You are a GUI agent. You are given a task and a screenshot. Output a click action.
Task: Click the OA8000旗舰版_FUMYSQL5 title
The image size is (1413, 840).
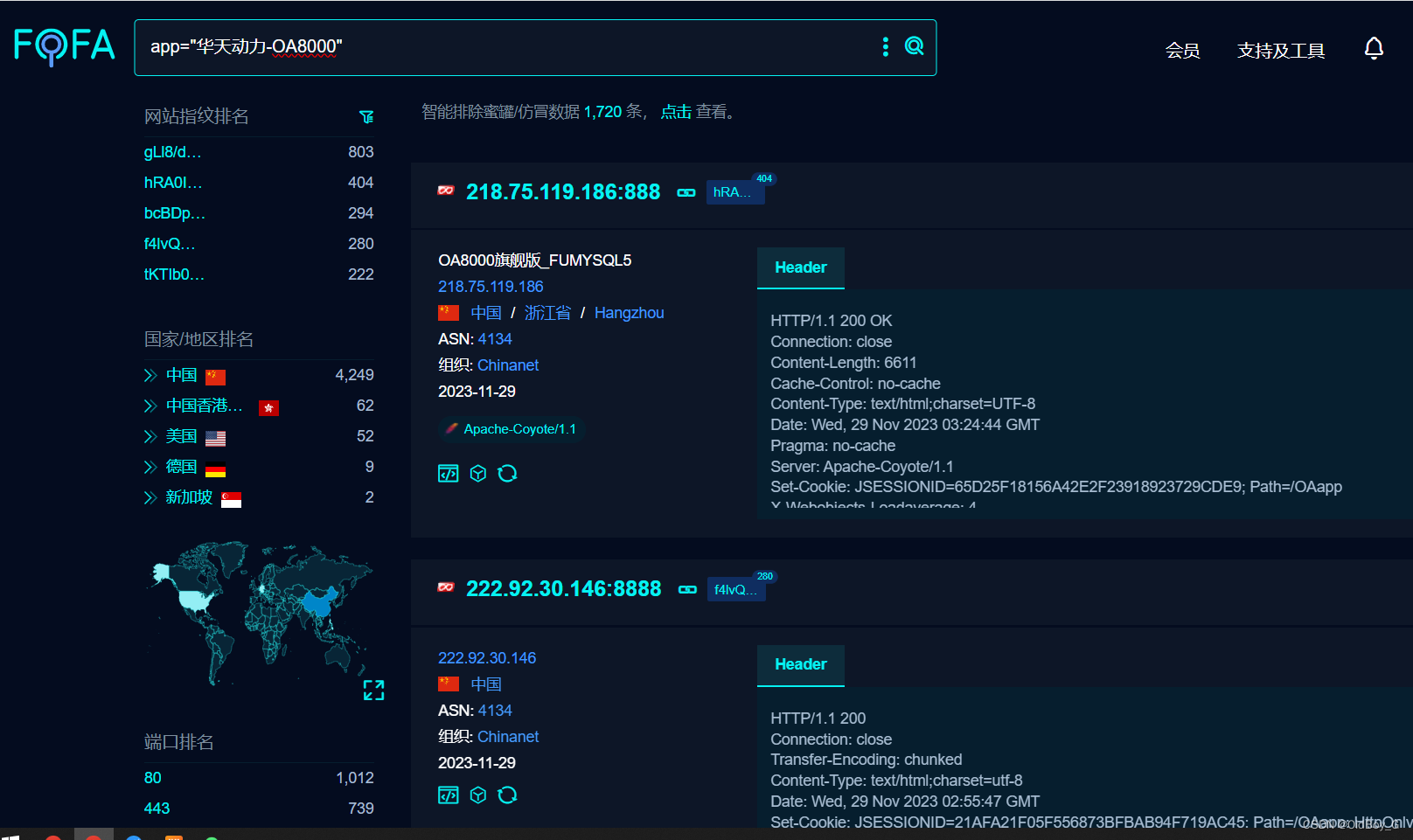pyautogui.click(x=534, y=260)
